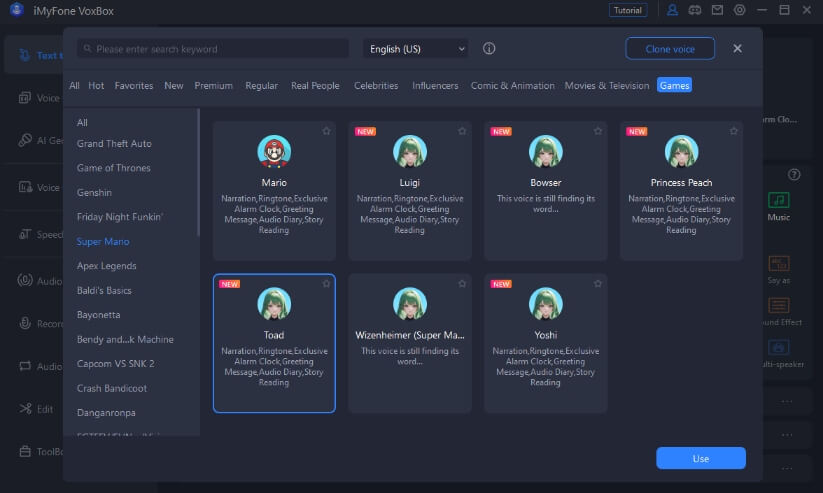The width and height of the screenshot is (823, 493).
Task: Select Game of Thrones category
Action: [x=113, y=168]
